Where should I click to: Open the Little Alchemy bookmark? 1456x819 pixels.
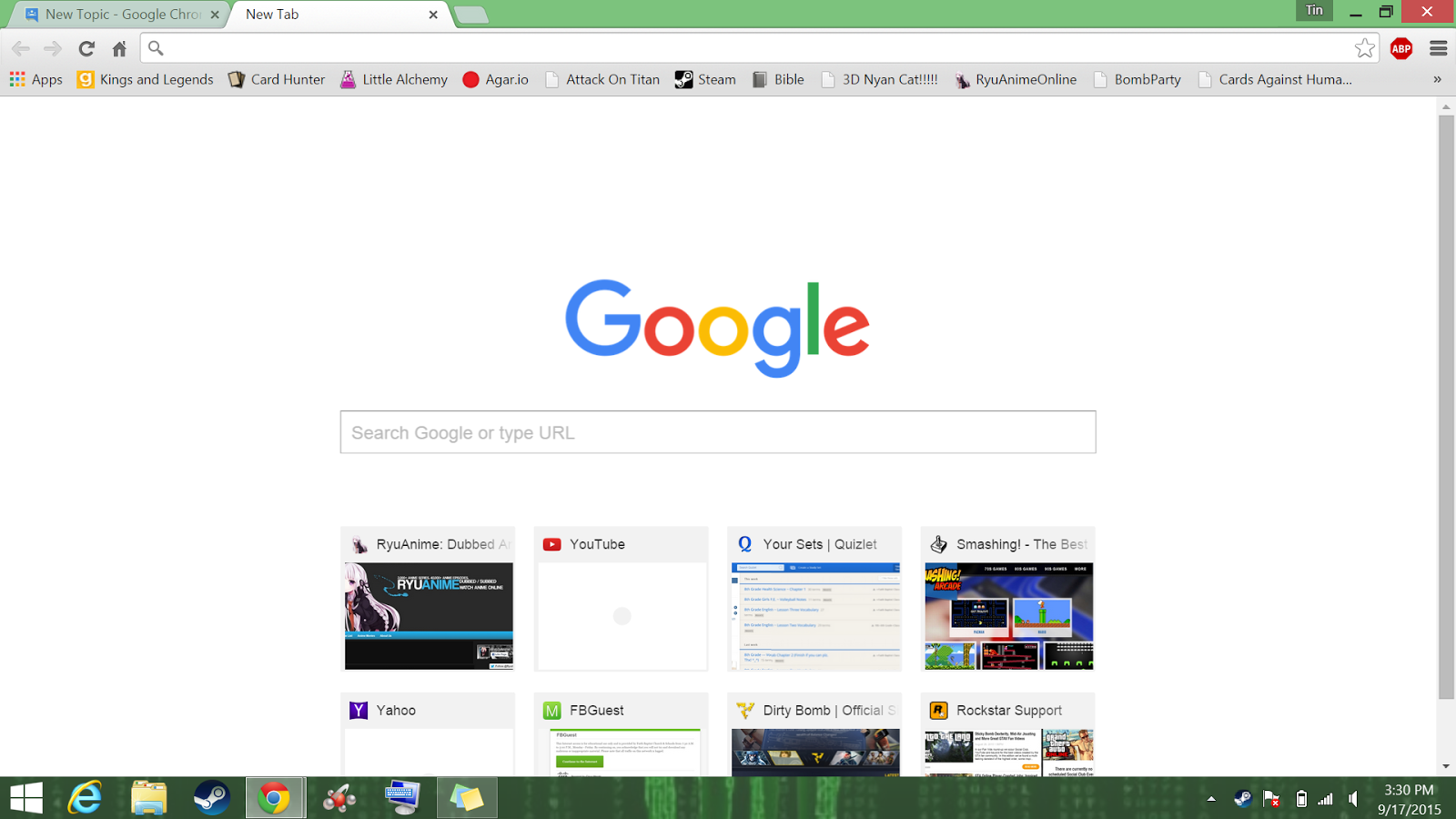click(394, 79)
